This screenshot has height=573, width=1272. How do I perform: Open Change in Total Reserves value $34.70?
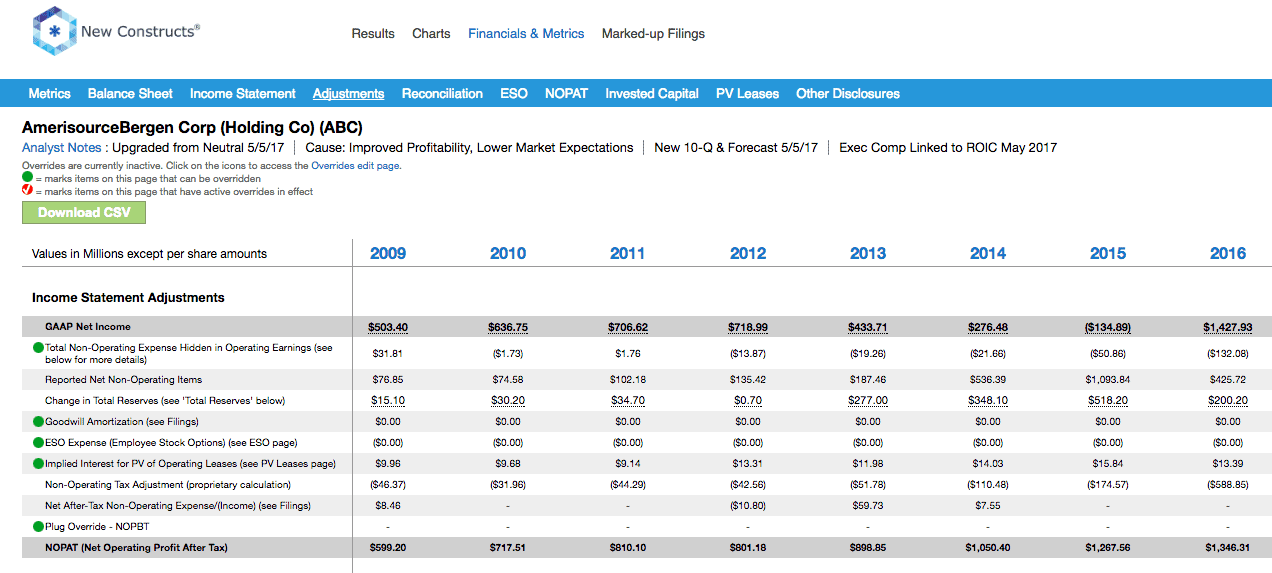coord(628,401)
